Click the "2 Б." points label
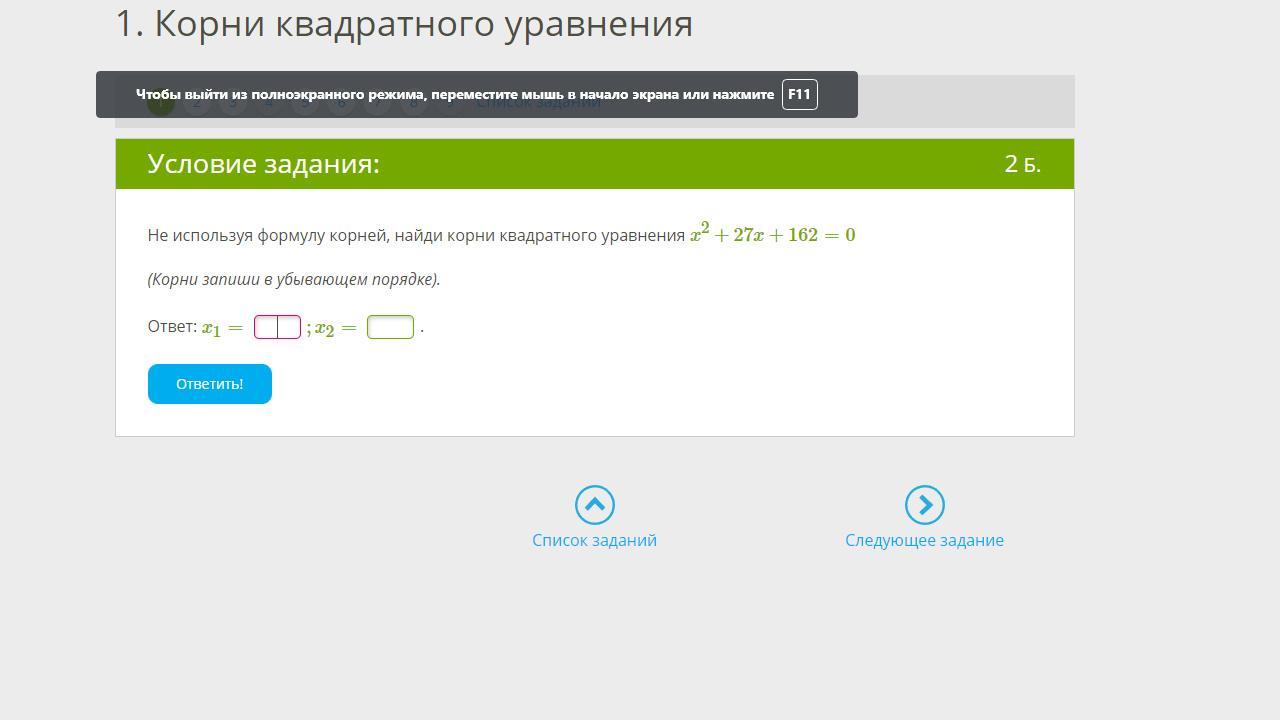Image resolution: width=1280 pixels, height=720 pixels. [1023, 164]
